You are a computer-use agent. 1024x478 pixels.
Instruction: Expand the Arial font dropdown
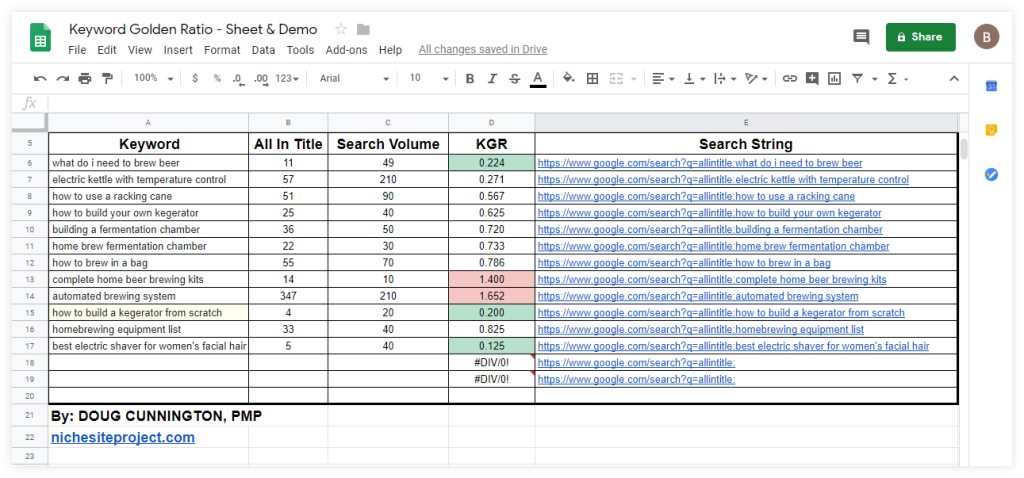pos(355,78)
